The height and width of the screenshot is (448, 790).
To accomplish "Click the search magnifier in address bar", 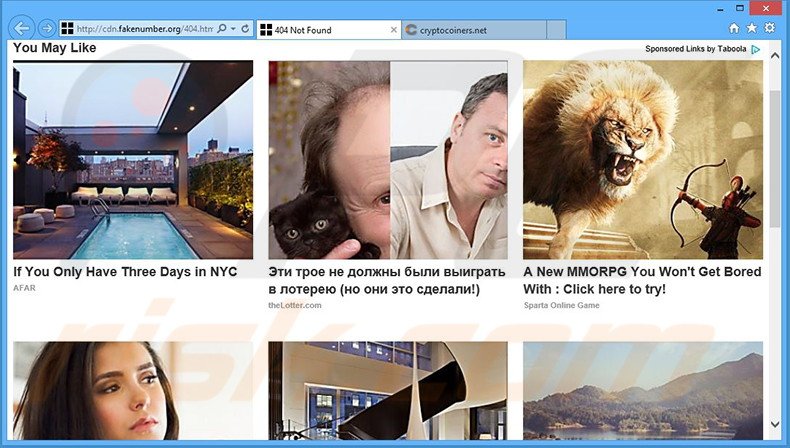I will (222, 29).
